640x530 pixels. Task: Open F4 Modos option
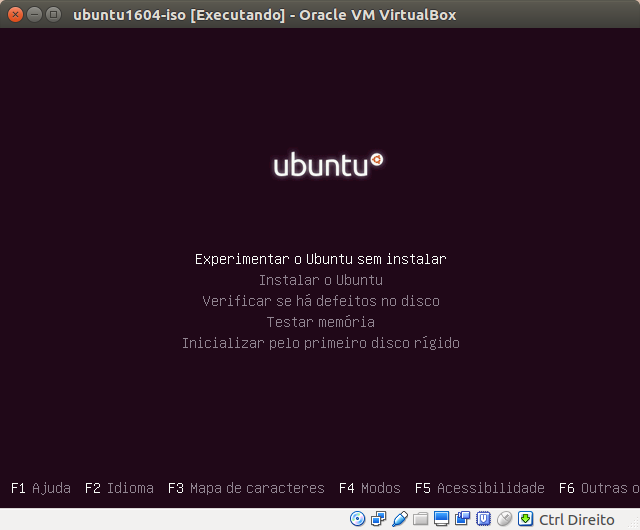click(370, 488)
